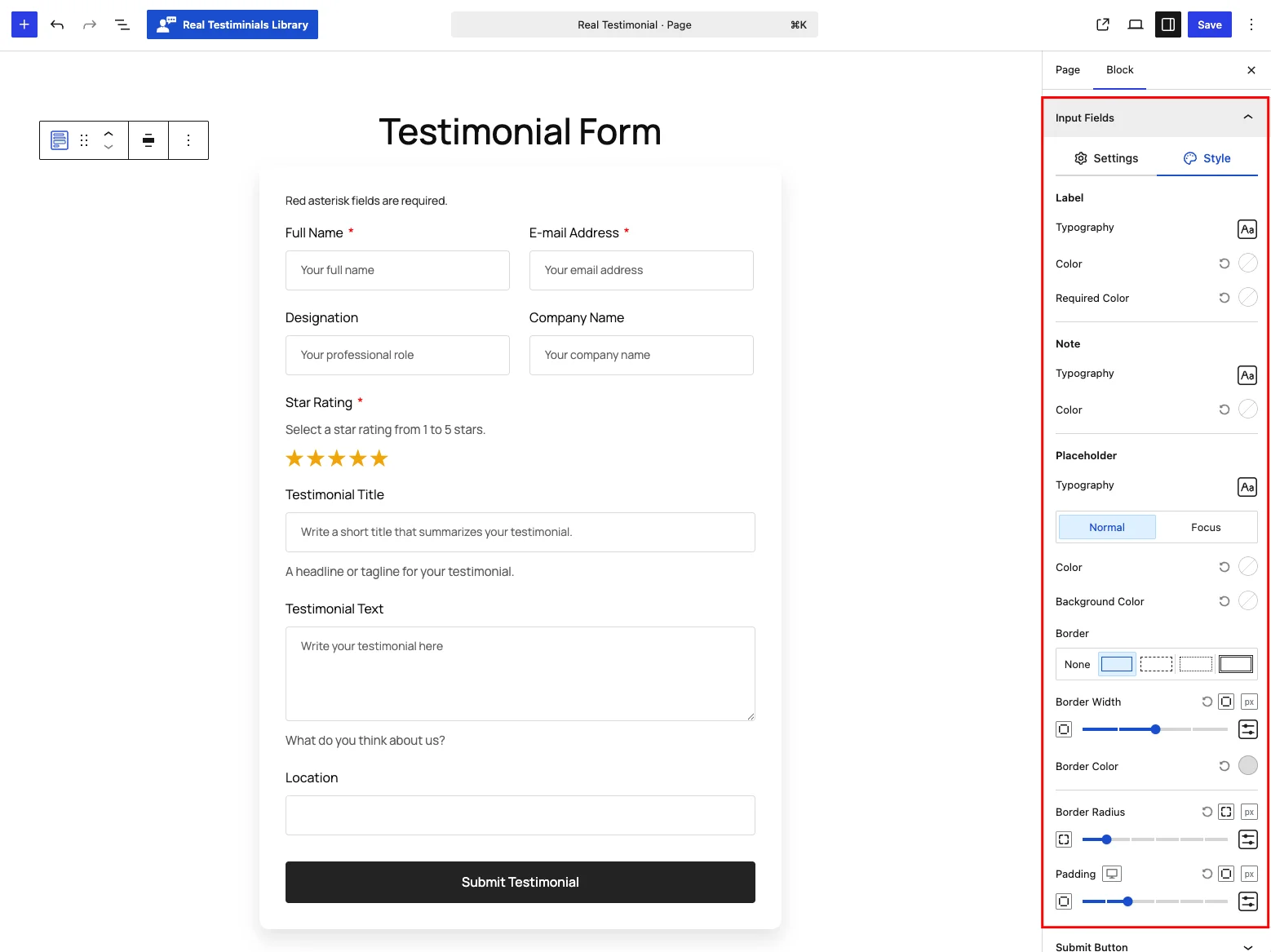
Task: Select the testimonial form block type icon
Action: pos(60,140)
